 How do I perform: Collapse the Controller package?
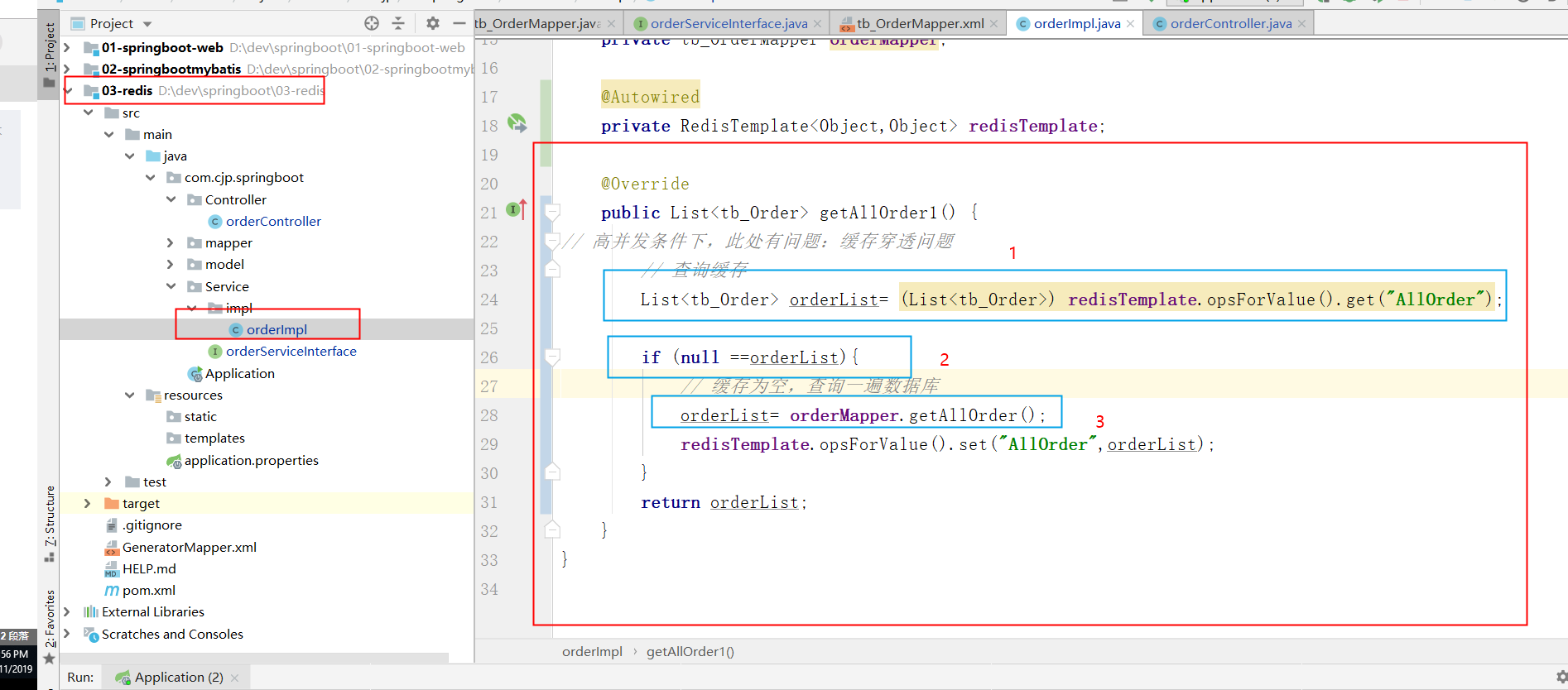pos(171,200)
